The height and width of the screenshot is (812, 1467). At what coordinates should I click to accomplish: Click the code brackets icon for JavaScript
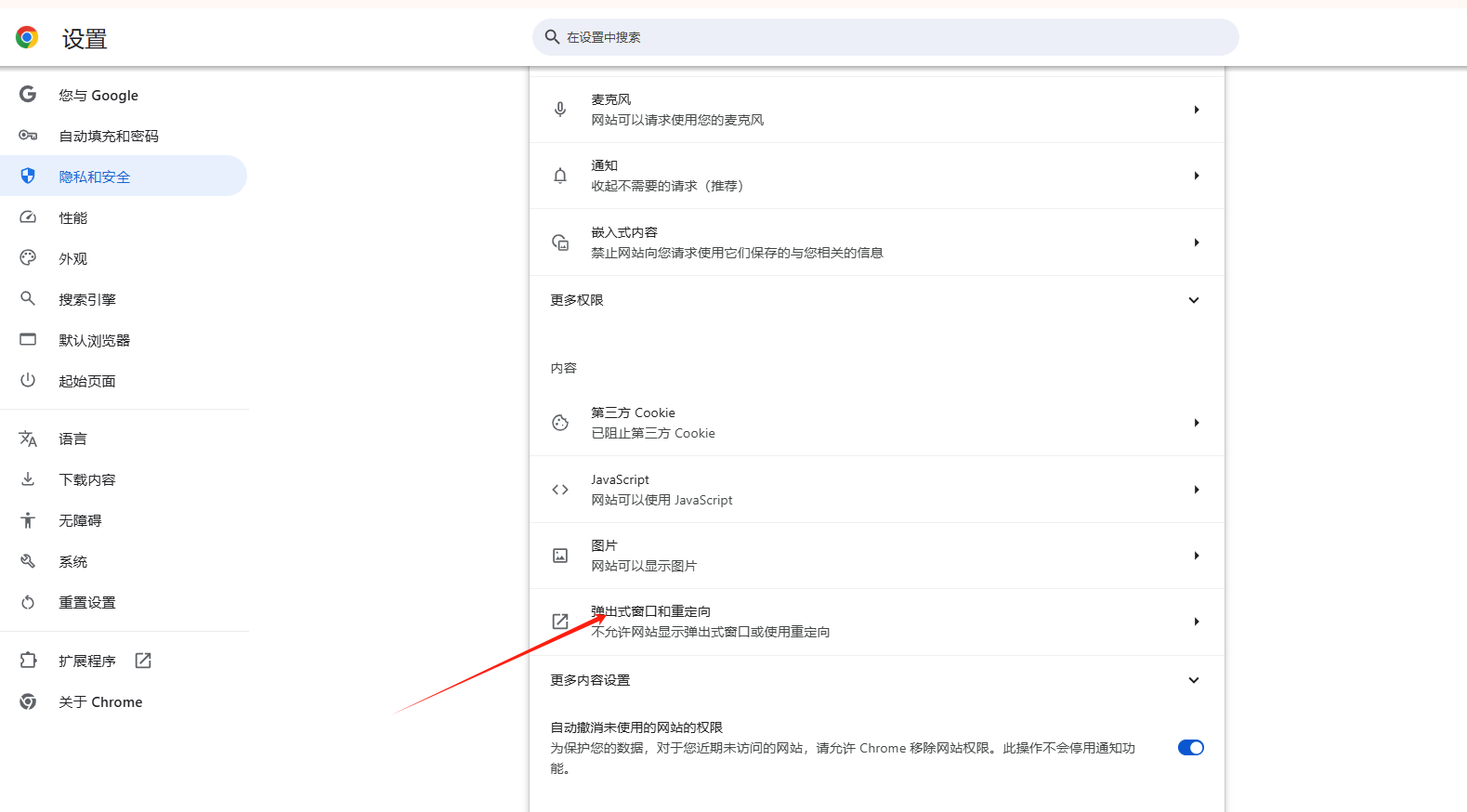pos(560,490)
